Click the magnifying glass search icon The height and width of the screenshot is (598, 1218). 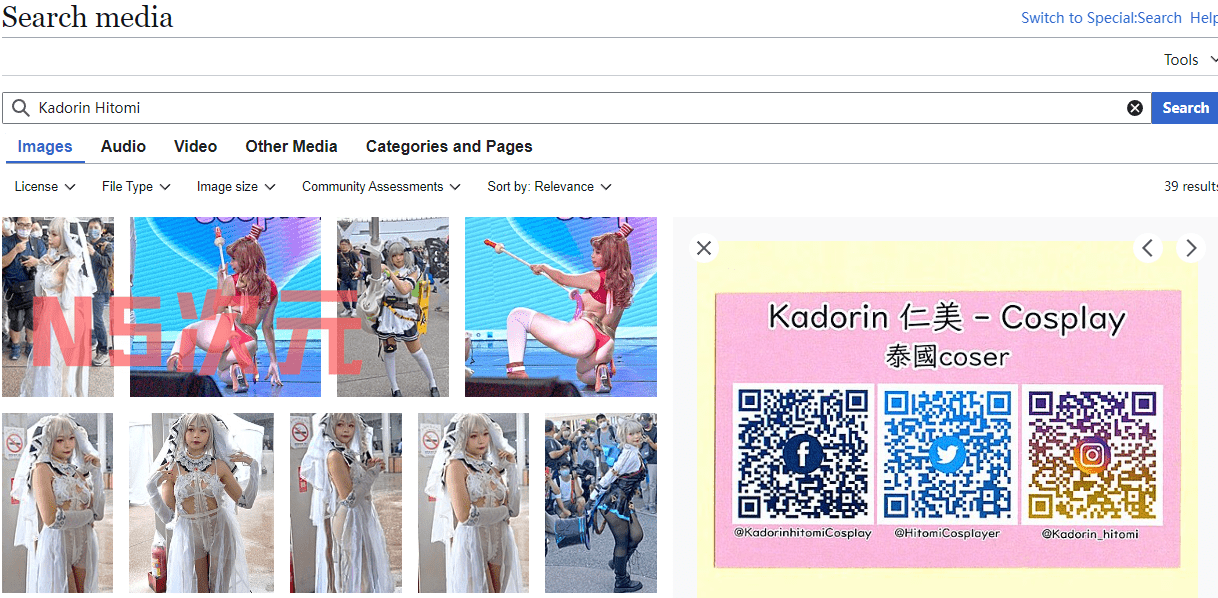[x=20, y=108]
